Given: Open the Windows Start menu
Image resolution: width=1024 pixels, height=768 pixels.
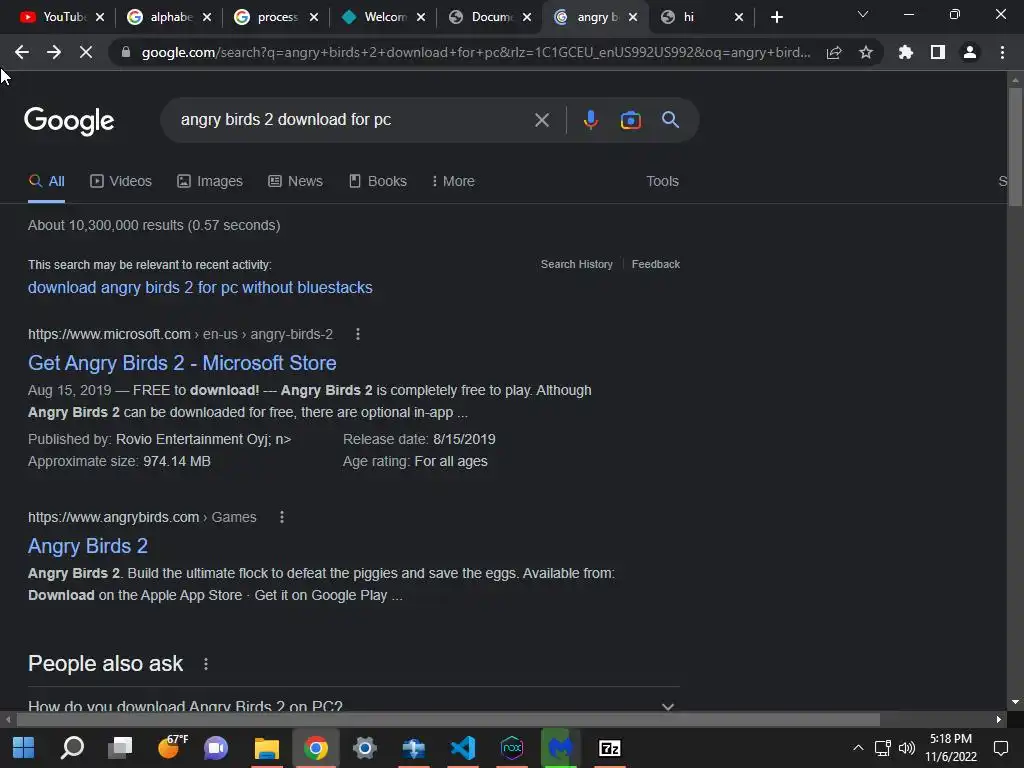Looking at the screenshot, I should point(24,748).
